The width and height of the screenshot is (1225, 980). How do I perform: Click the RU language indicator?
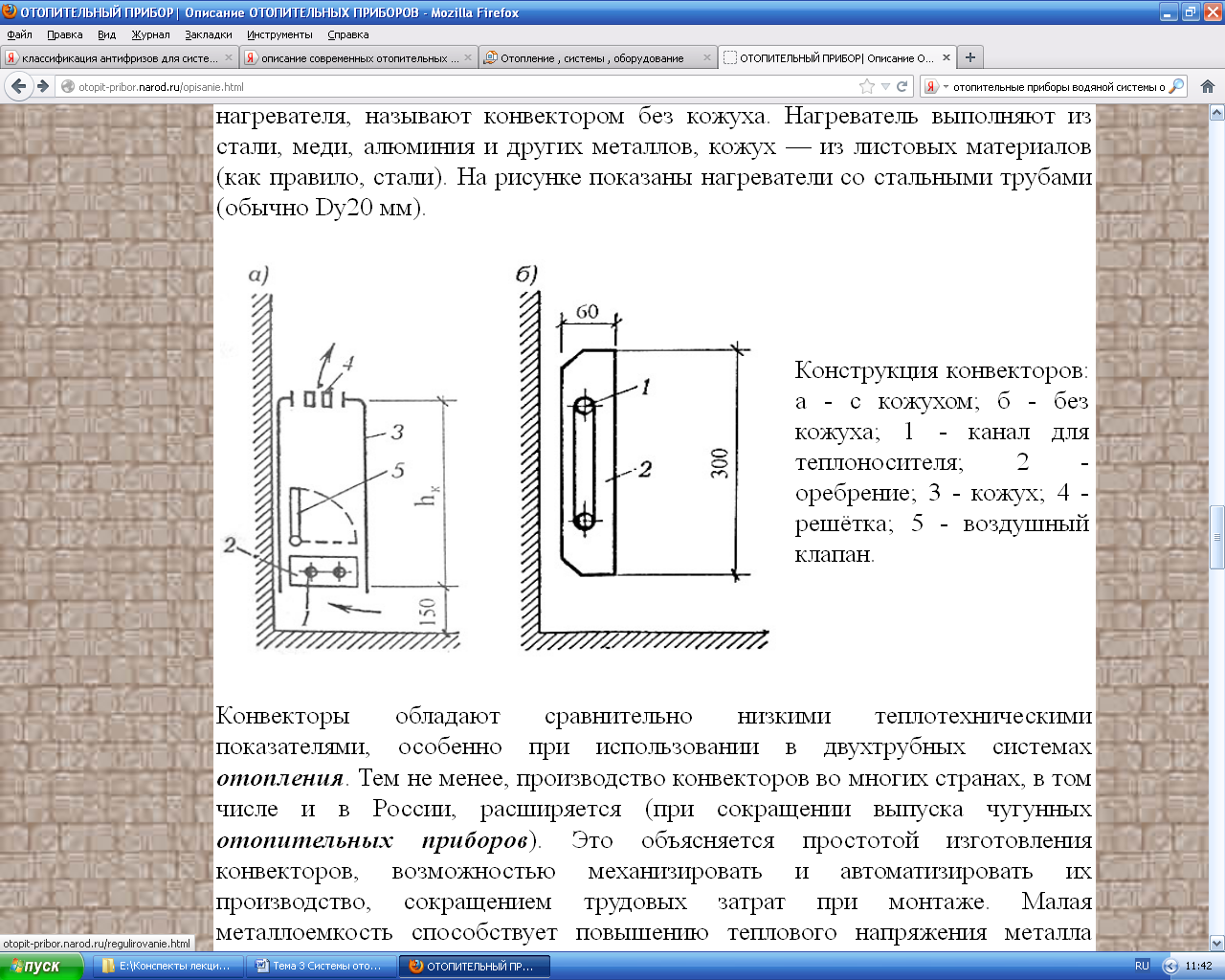coord(1142,966)
